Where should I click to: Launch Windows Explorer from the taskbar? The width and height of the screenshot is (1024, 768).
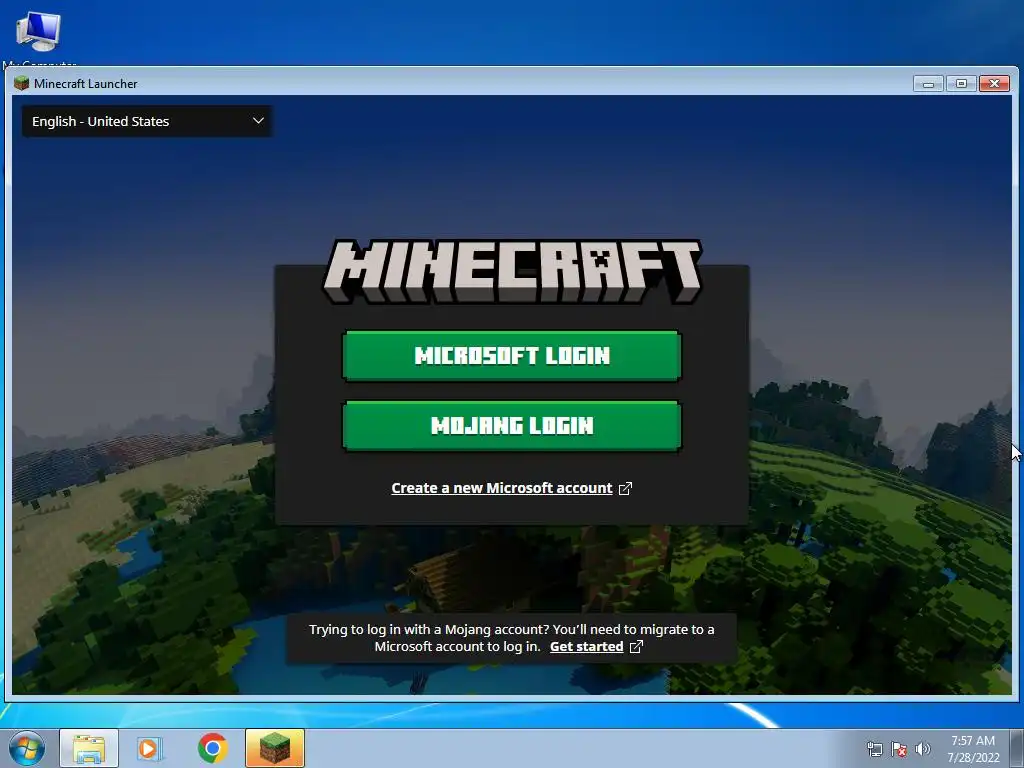tap(89, 748)
